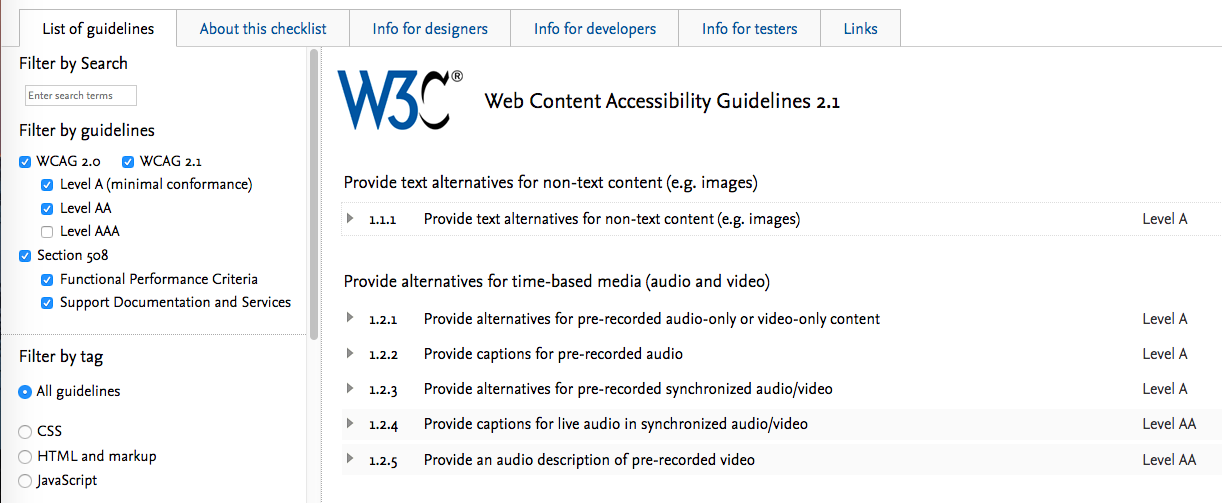Enable the Level AAA checkbox

[x=47, y=231]
